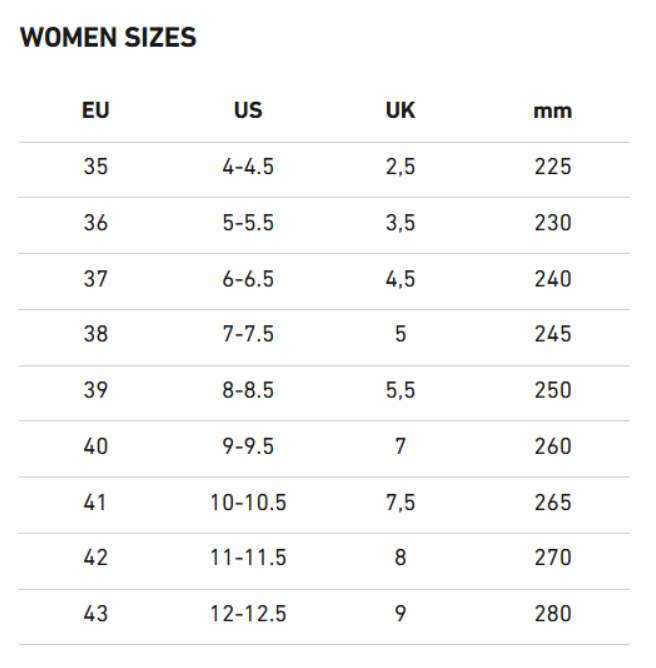656x668 pixels.
Task: Click the 260 mm cell
Action: 552,446
